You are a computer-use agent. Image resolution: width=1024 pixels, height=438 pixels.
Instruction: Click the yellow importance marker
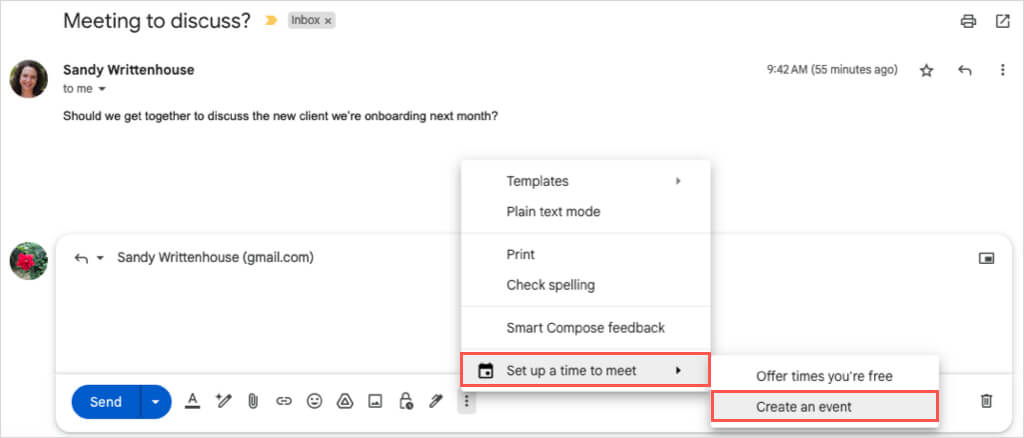coord(270,21)
